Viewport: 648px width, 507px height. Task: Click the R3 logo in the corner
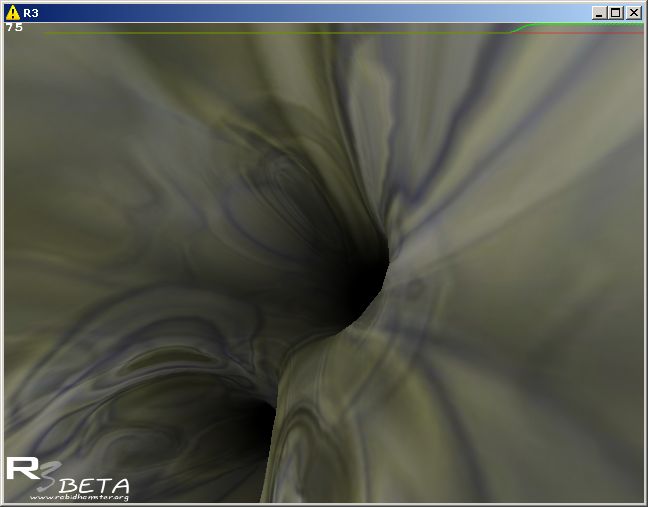(24, 472)
